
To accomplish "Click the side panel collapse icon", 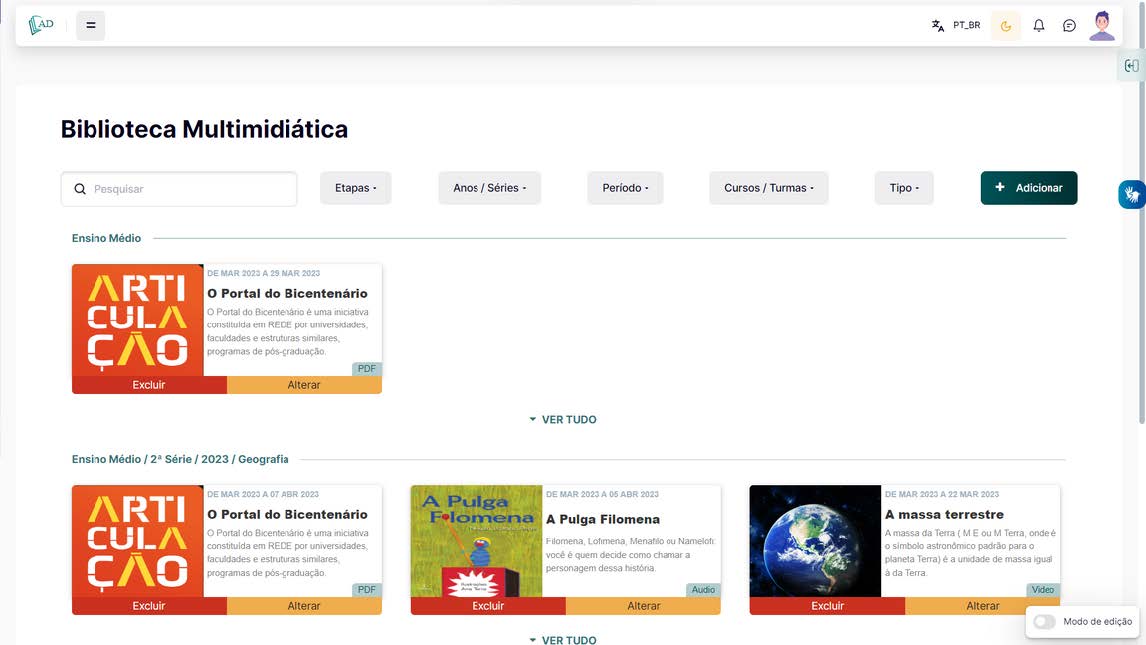I will (1131, 66).
